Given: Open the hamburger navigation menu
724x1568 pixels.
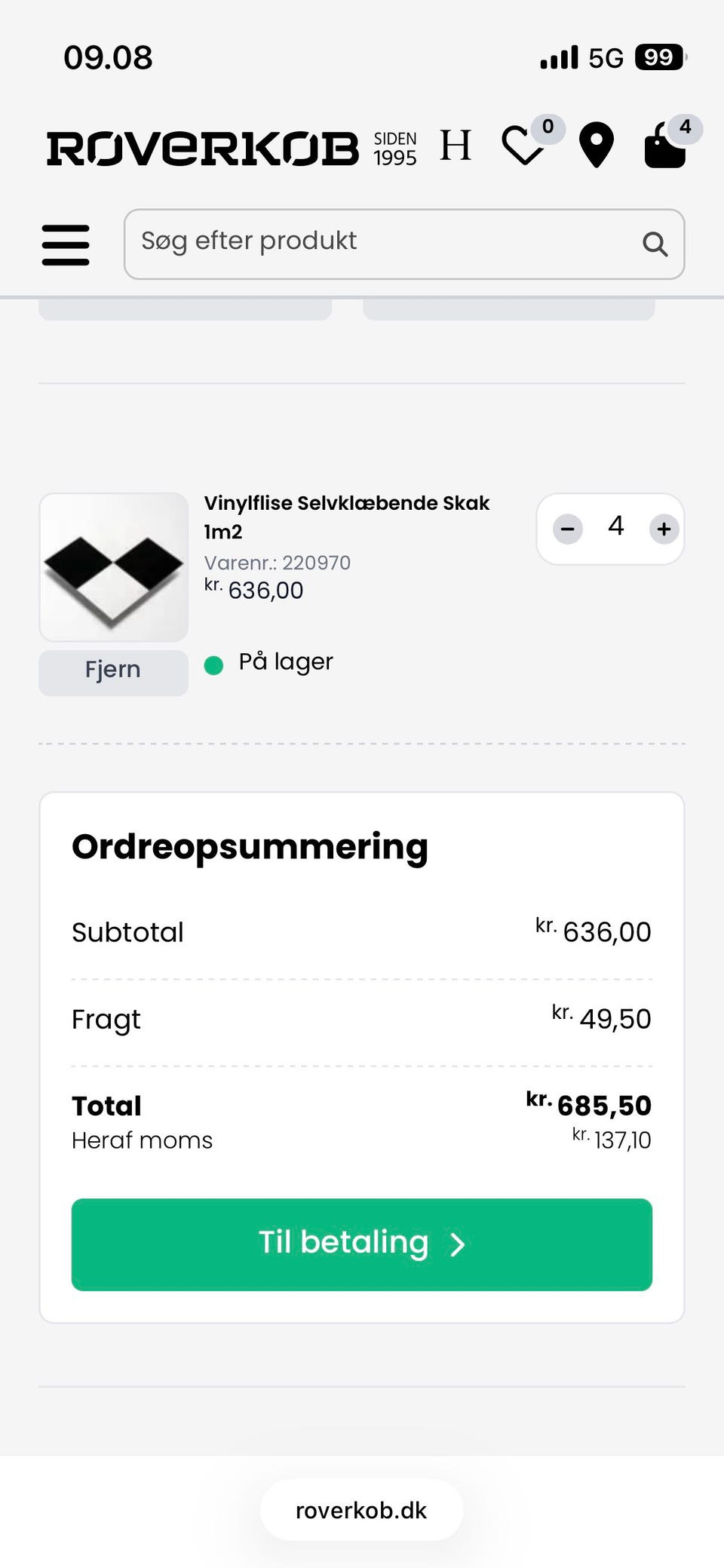Looking at the screenshot, I should click(66, 244).
